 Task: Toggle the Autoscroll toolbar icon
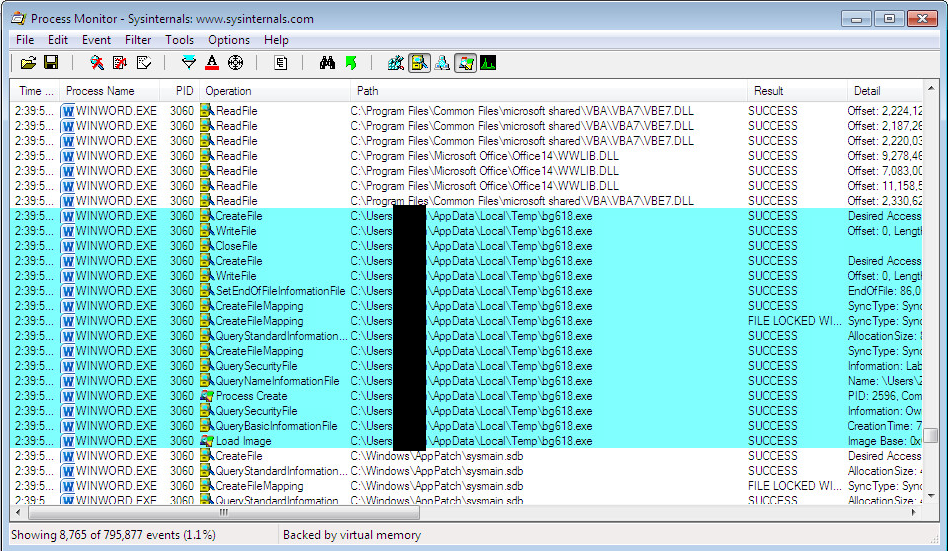tap(120, 63)
